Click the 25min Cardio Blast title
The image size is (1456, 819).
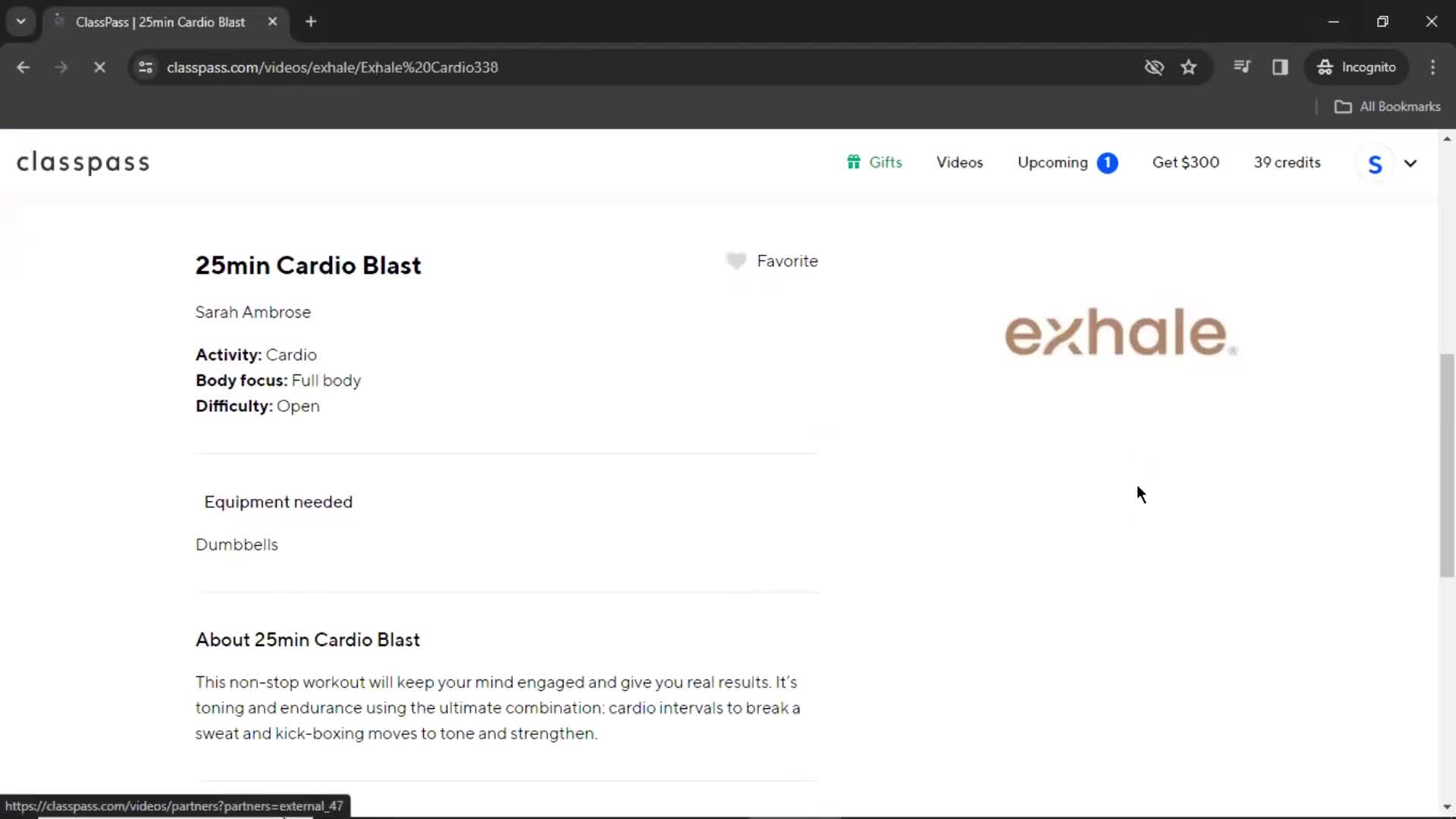(x=308, y=265)
